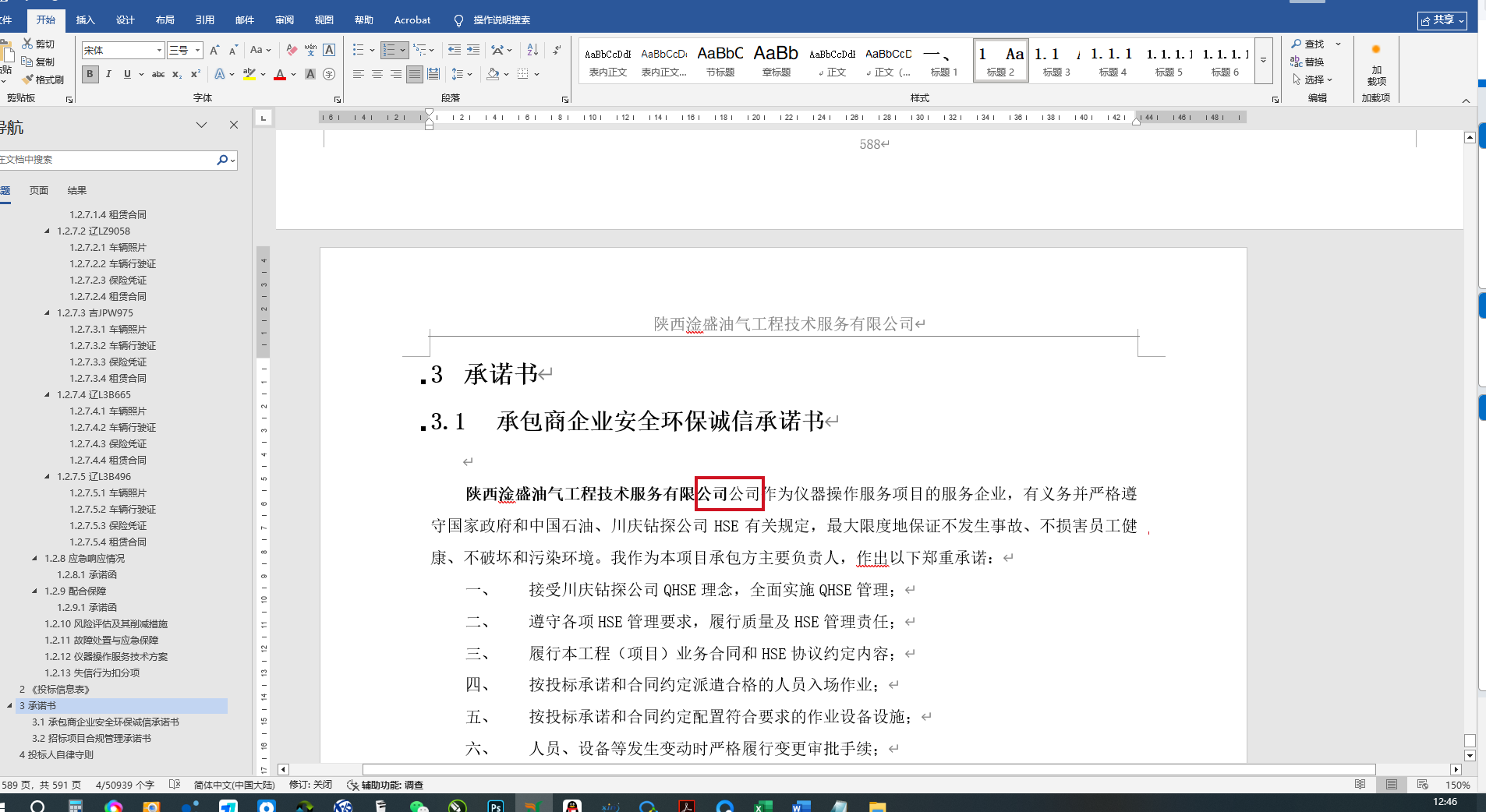The width and height of the screenshot is (1486, 812).
Task: Click the paragraph shading paint bucket
Action: point(493,74)
